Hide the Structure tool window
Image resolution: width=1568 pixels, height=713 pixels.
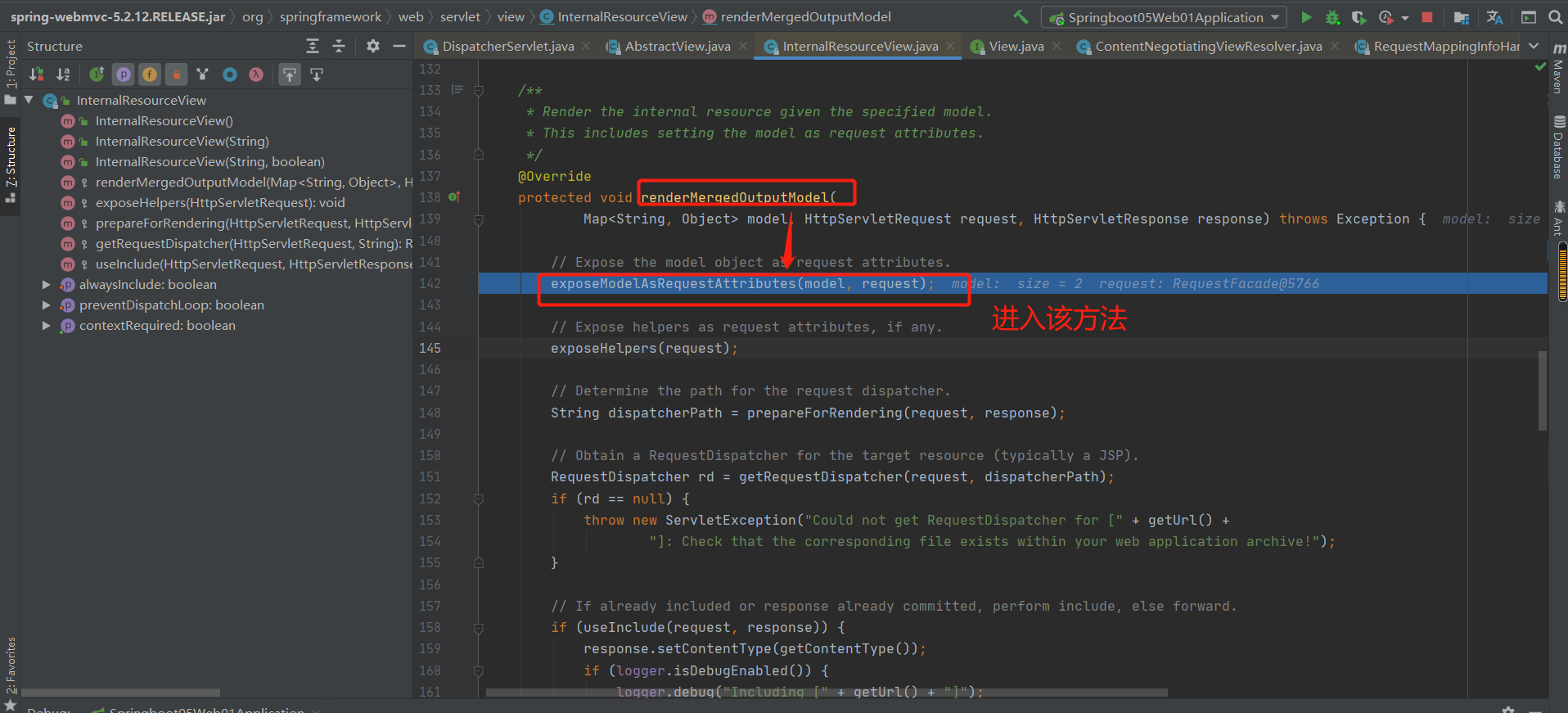tap(399, 47)
